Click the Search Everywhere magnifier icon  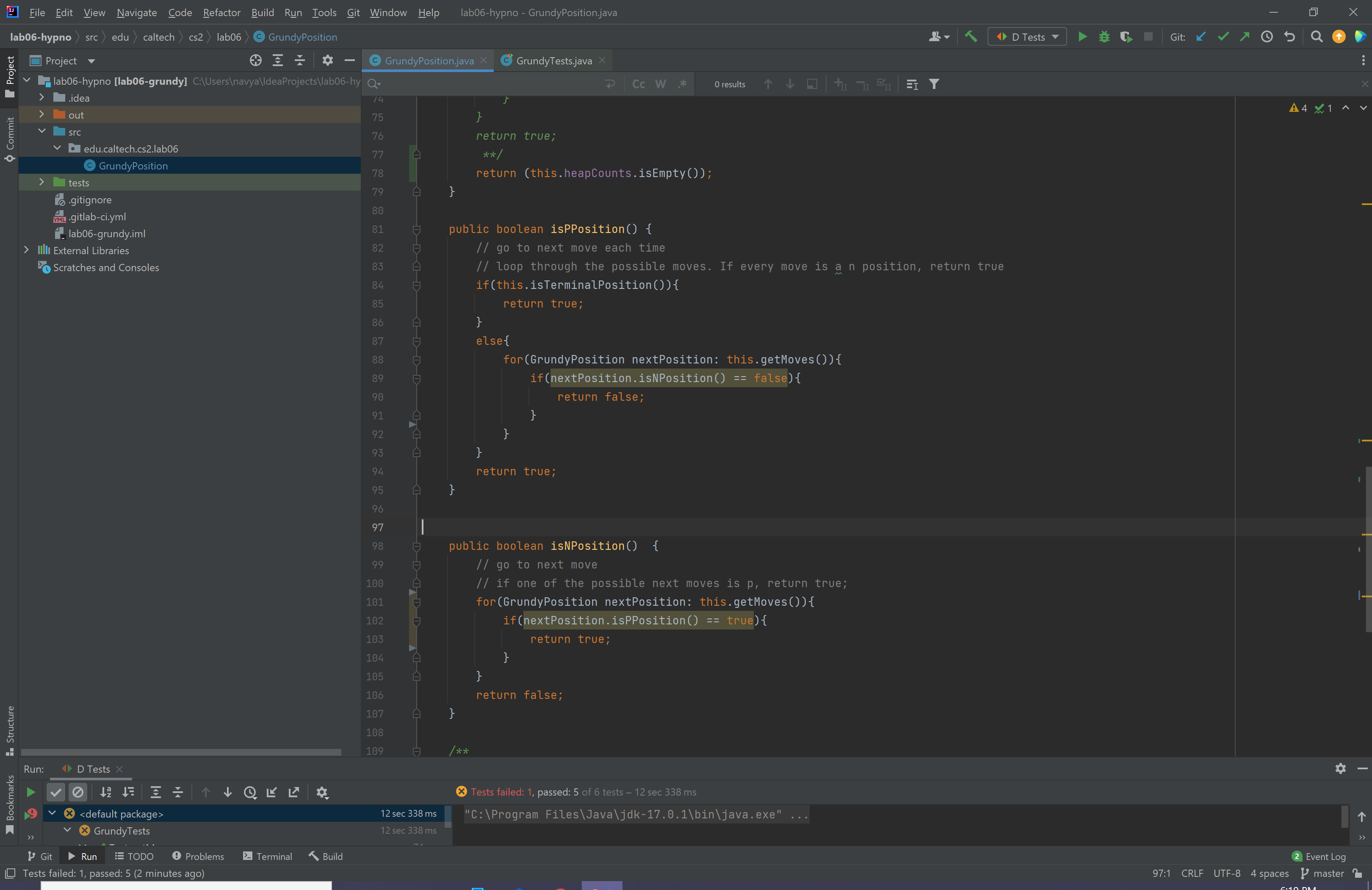(x=1316, y=37)
